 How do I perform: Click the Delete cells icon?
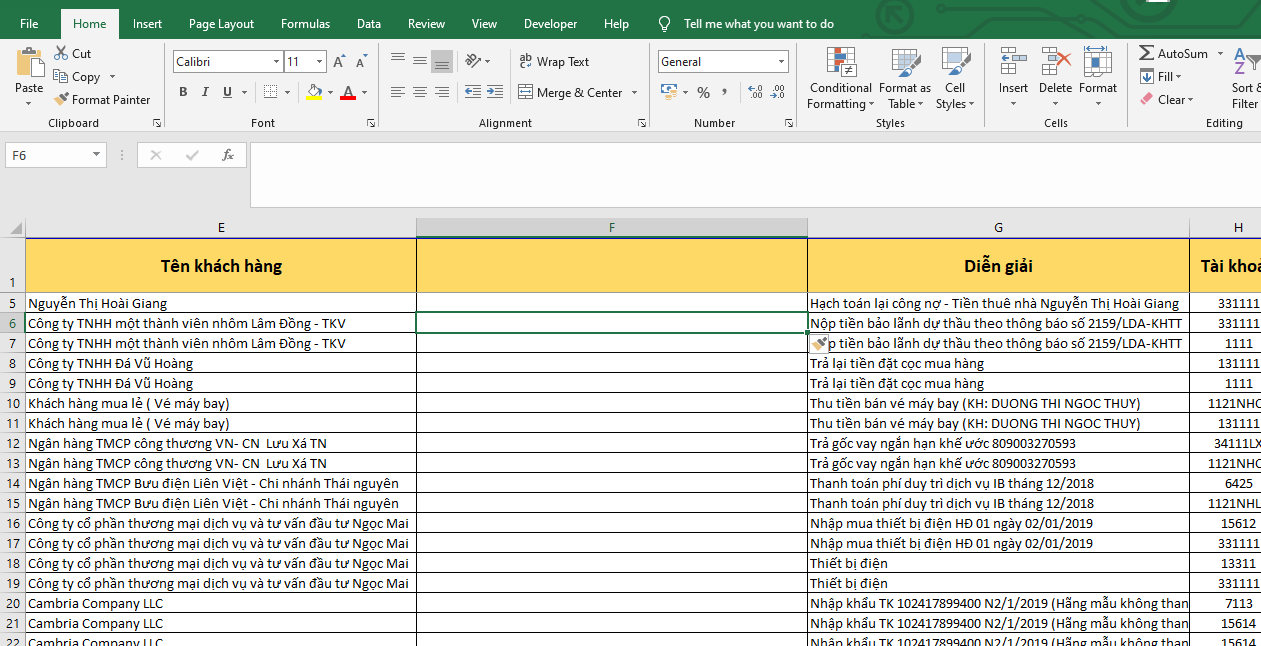pyautogui.click(x=1055, y=62)
